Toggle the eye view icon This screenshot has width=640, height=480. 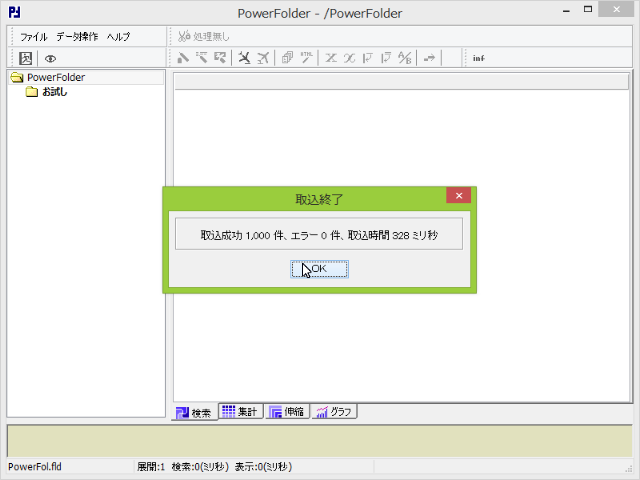50,58
